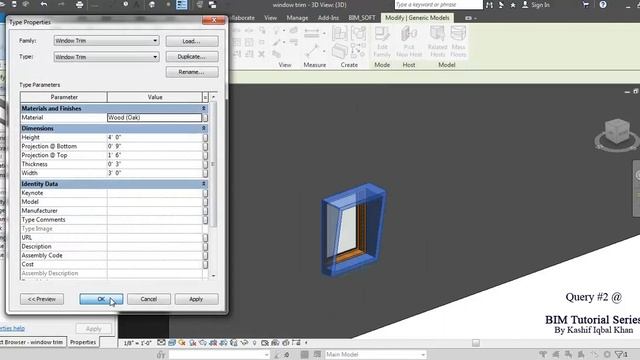Open the Add-Ins ribbon tab
This screenshot has height=360, width=640.
pos(328,18)
